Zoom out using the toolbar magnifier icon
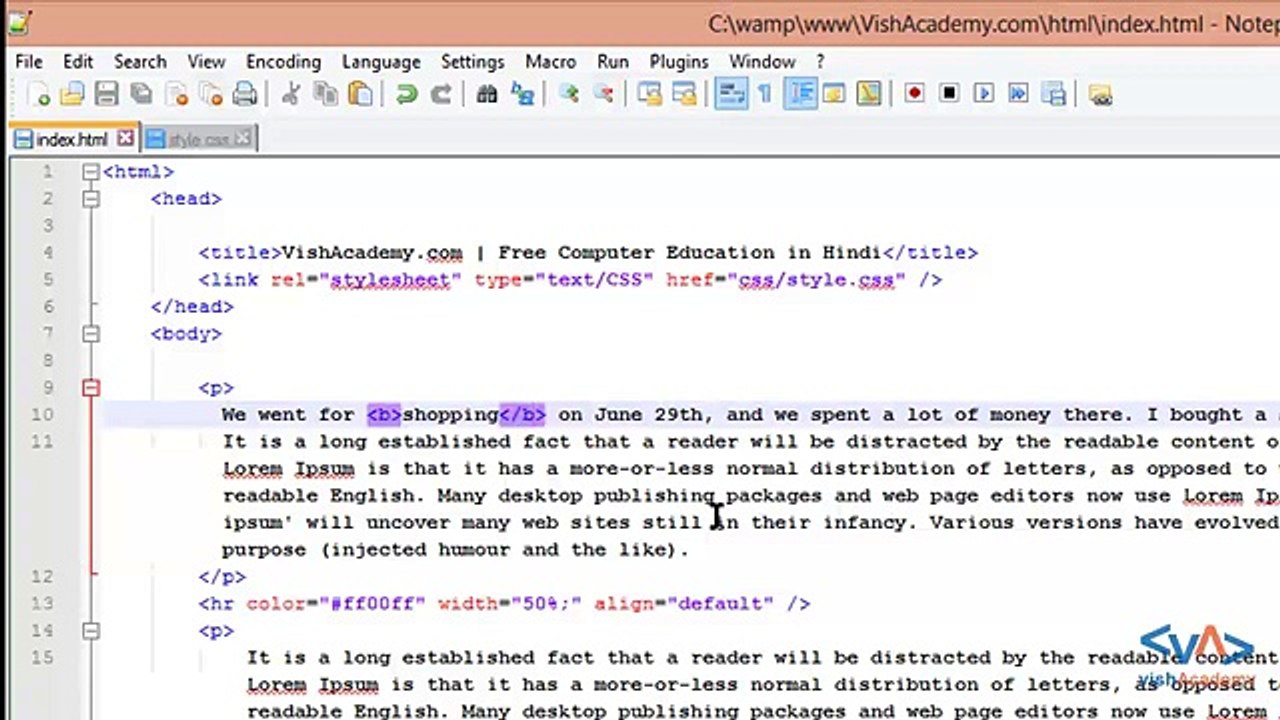This screenshot has width=1280, height=720. pyautogui.click(x=603, y=94)
